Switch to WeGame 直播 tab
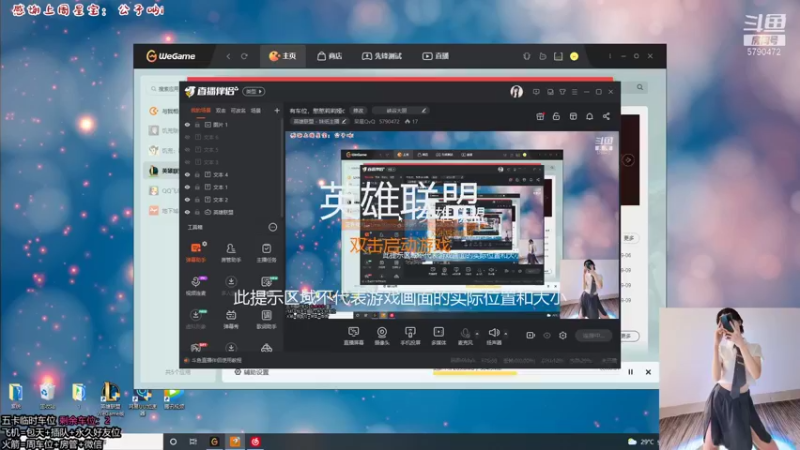The image size is (800, 450). 436,56
